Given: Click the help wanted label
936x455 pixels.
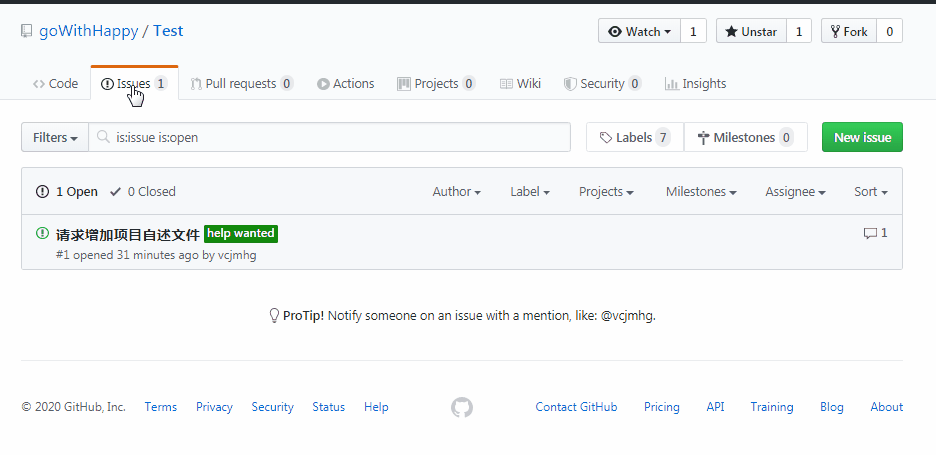Looking at the screenshot, I should click(241, 233).
